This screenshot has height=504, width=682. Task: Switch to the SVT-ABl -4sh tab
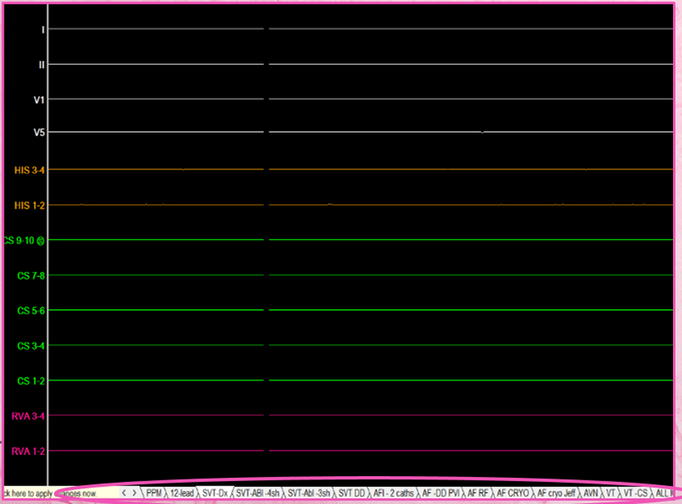(x=258, y=493)
